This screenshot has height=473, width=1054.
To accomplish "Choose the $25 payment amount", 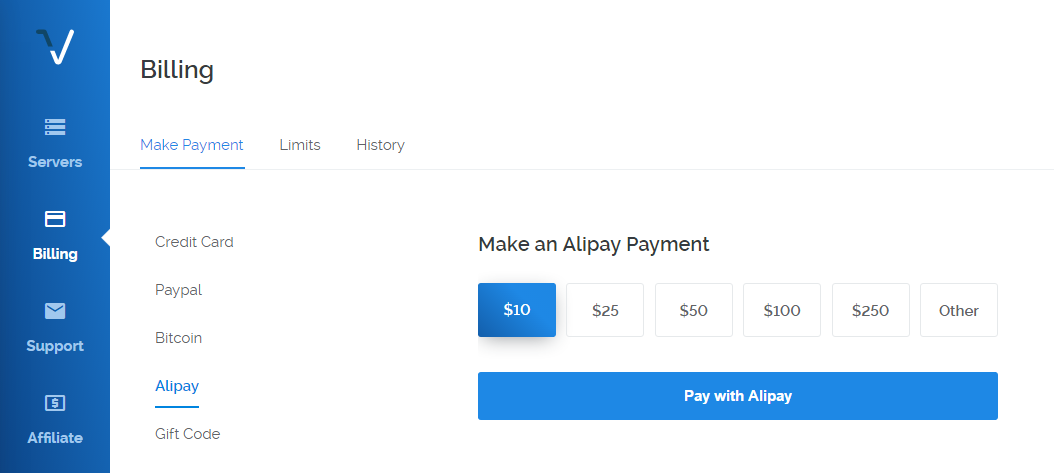I will click(x=605, y=310).
